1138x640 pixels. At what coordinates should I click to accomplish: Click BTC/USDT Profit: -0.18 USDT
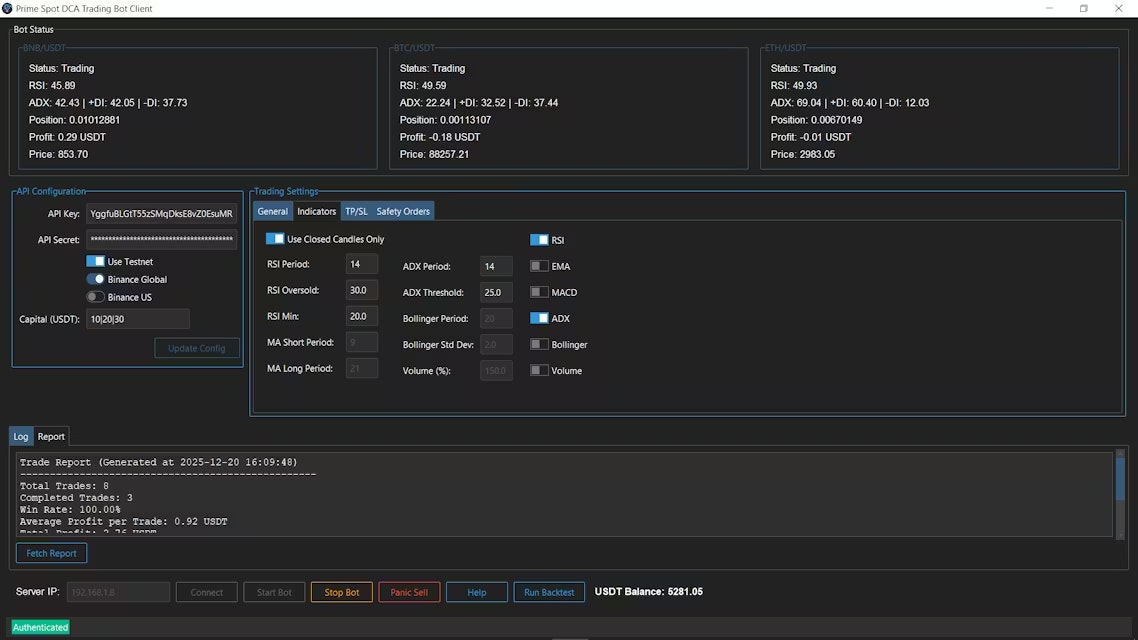click(x=440, y=137)
